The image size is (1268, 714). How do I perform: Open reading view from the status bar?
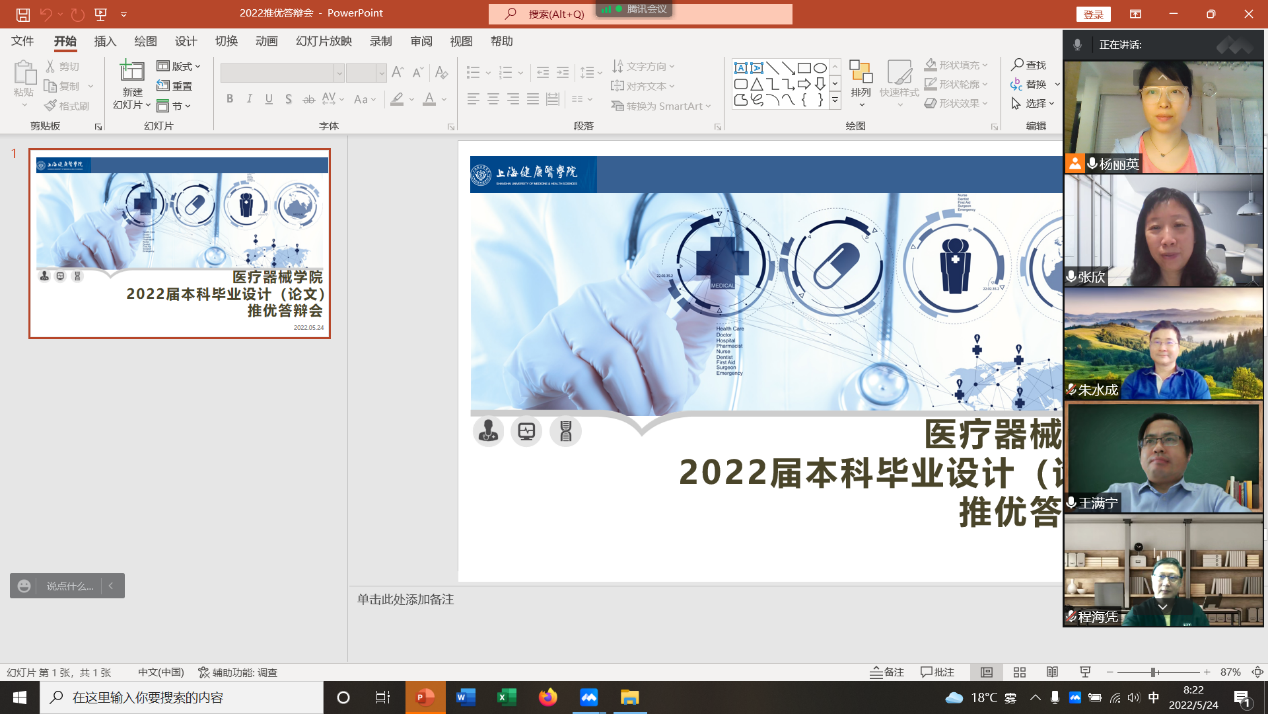(1052, 672)
